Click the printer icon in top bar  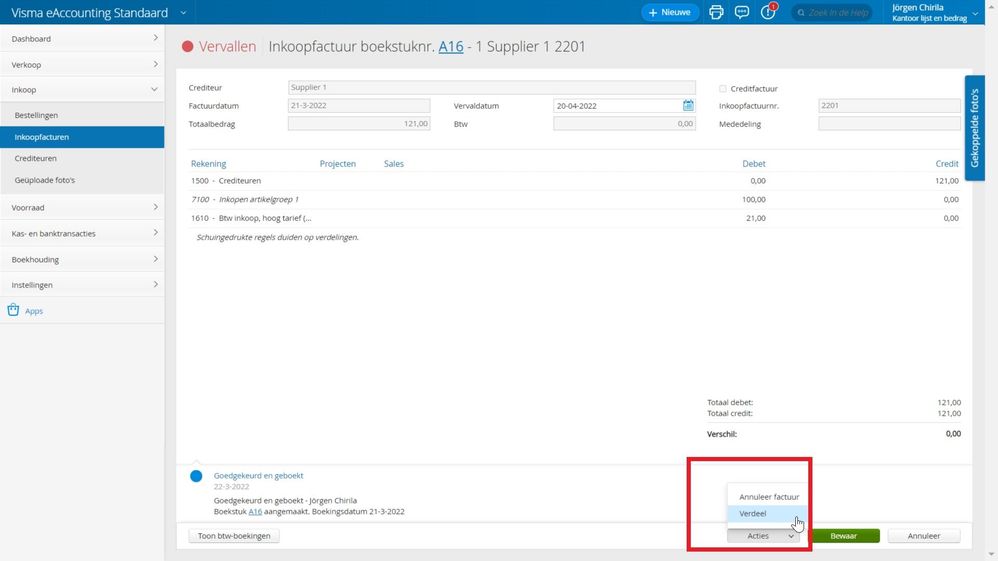click(716, 13)
